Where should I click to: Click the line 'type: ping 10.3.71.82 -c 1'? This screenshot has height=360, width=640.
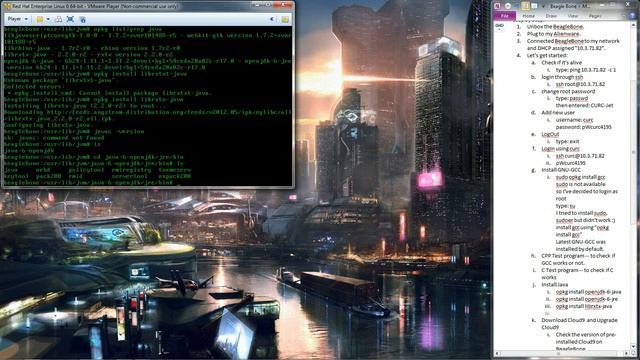point(586,70)
